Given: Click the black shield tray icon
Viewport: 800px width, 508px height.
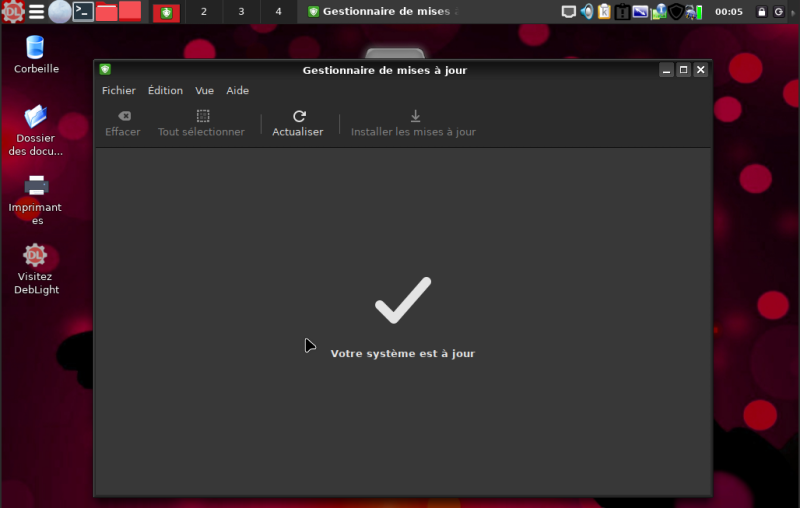Looking at the screenshot, I should [x=676, y=12].
